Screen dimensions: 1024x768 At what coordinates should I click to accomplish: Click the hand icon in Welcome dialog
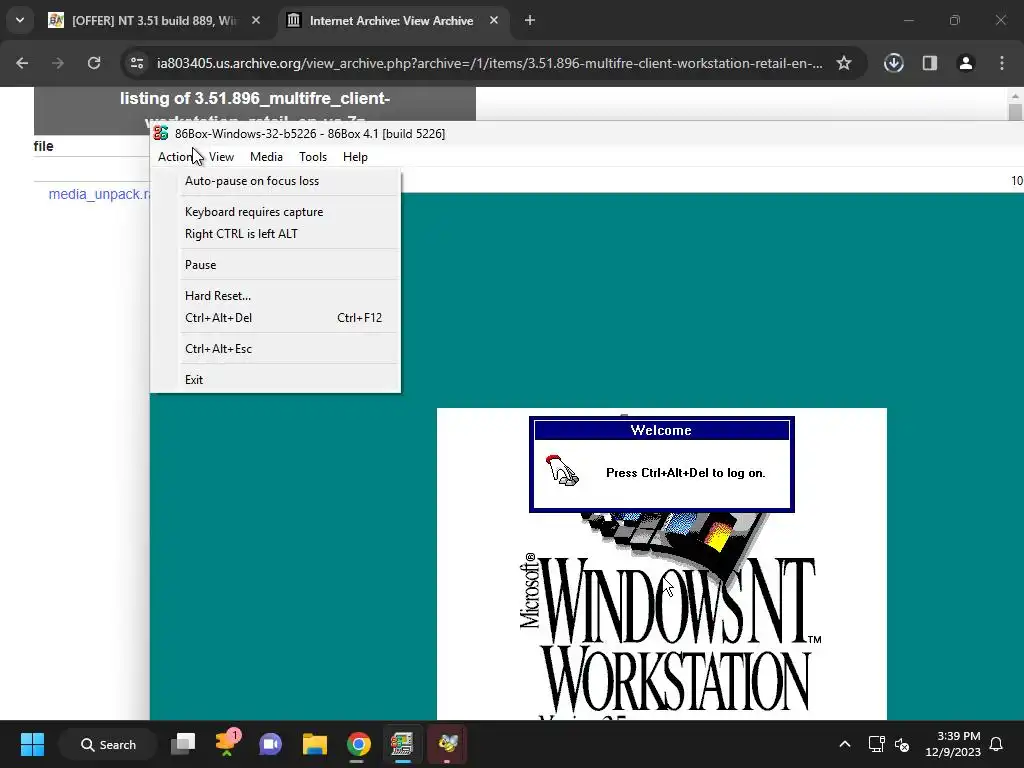562,470
